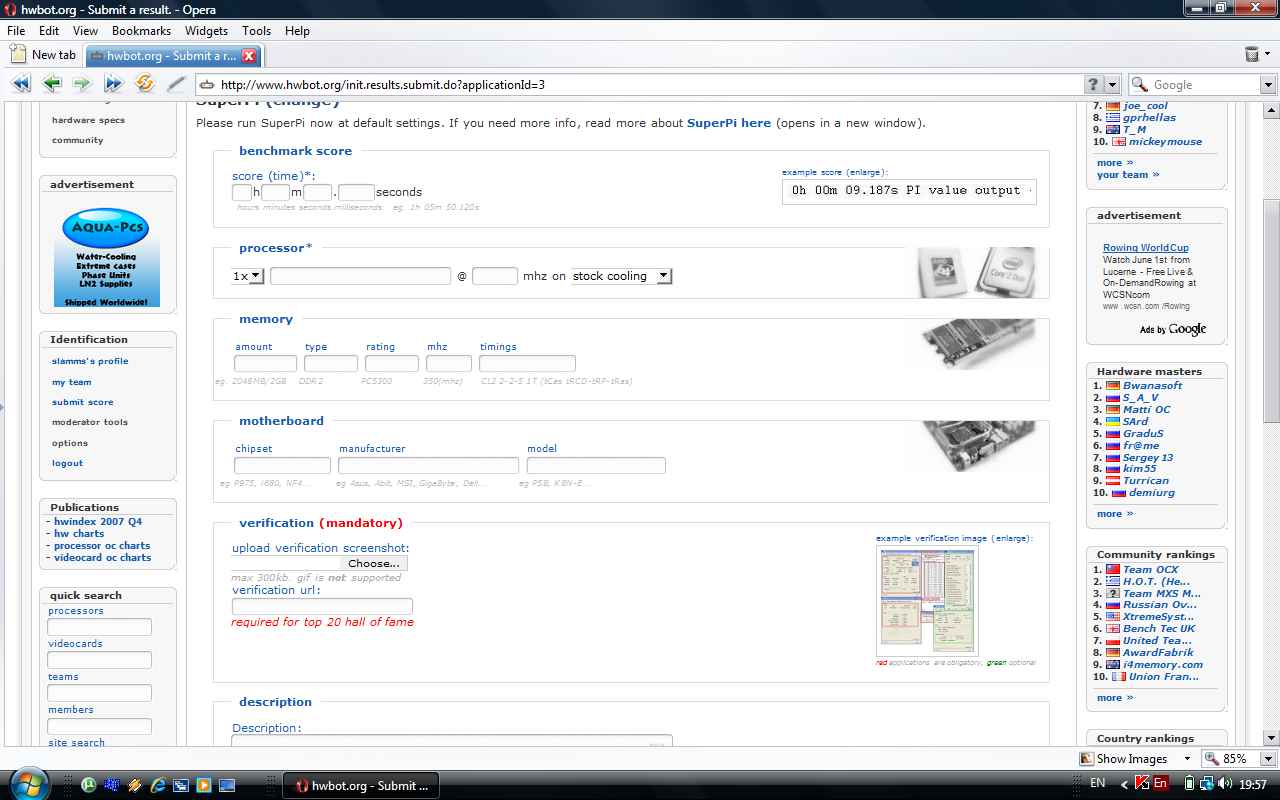Click the hwbot.org taskbar window button

(361, 785)
